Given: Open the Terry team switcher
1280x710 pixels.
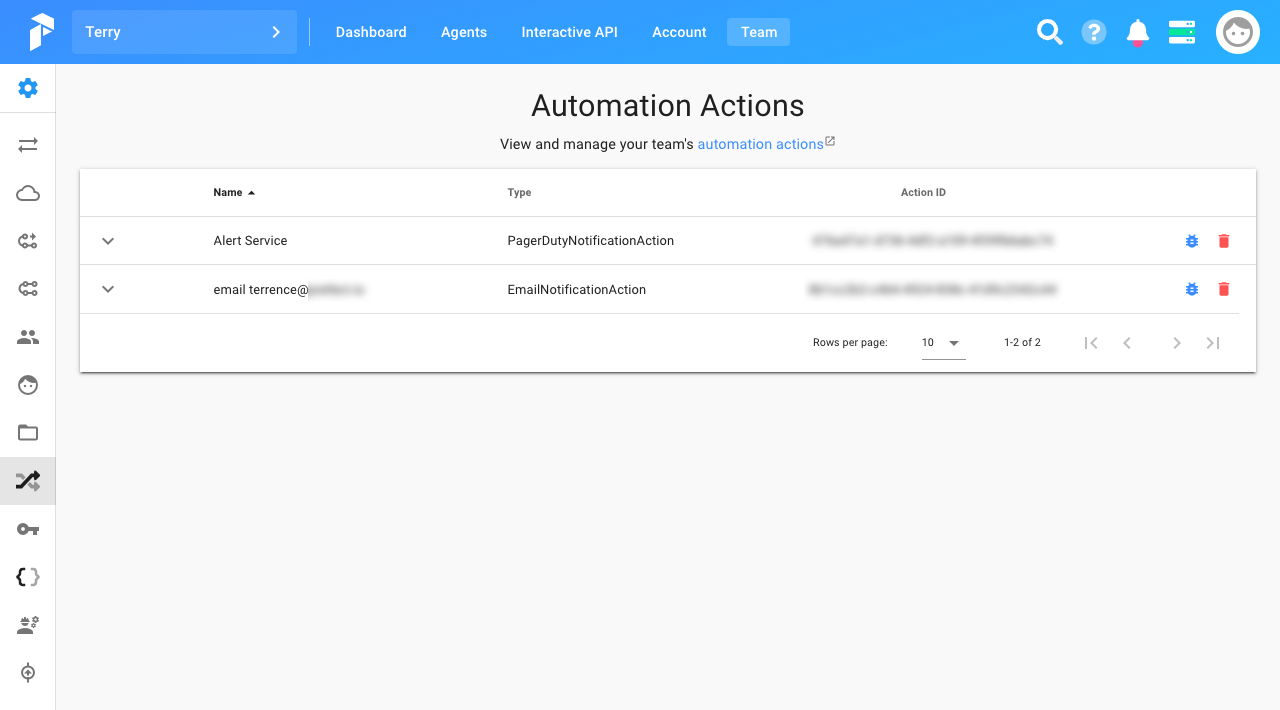Looking at the screenshot, I should point(184,32).
